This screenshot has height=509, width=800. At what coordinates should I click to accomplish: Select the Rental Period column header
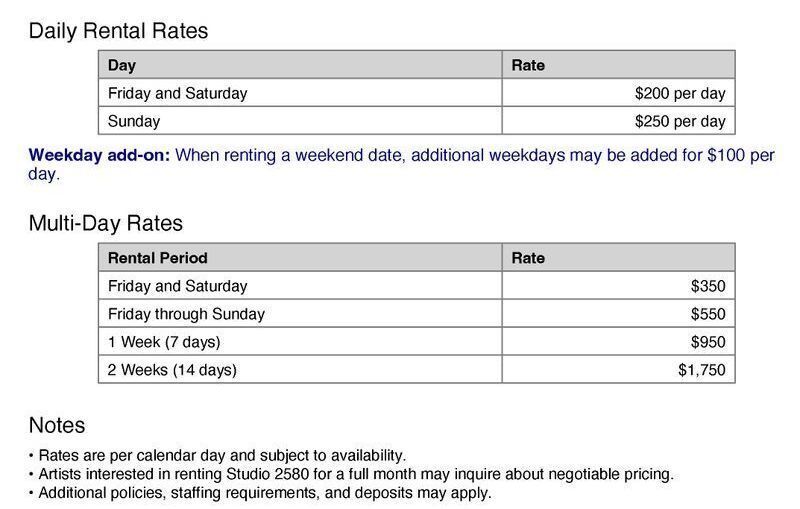tap(158, 258)
